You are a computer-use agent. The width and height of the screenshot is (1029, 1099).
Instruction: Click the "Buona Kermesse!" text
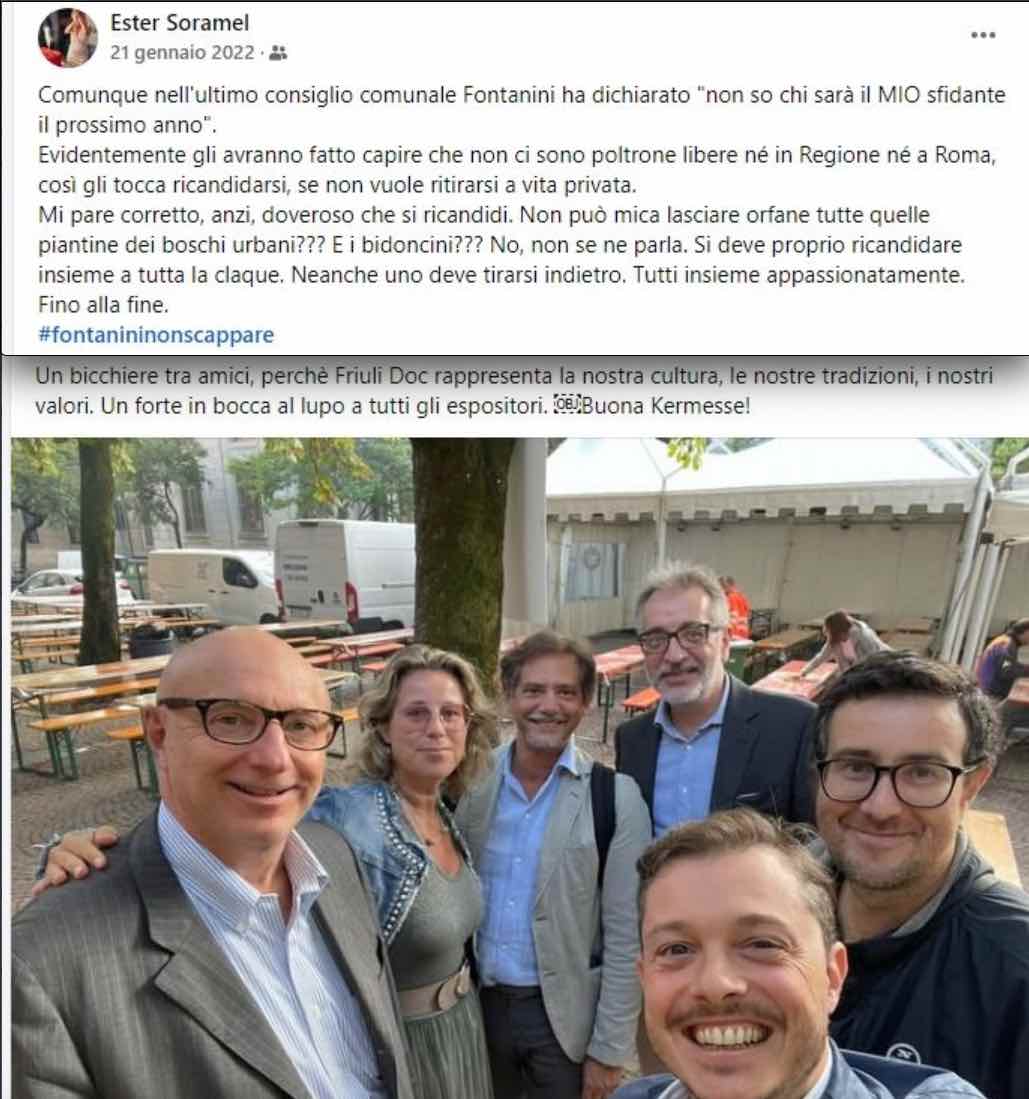(665, 405)
